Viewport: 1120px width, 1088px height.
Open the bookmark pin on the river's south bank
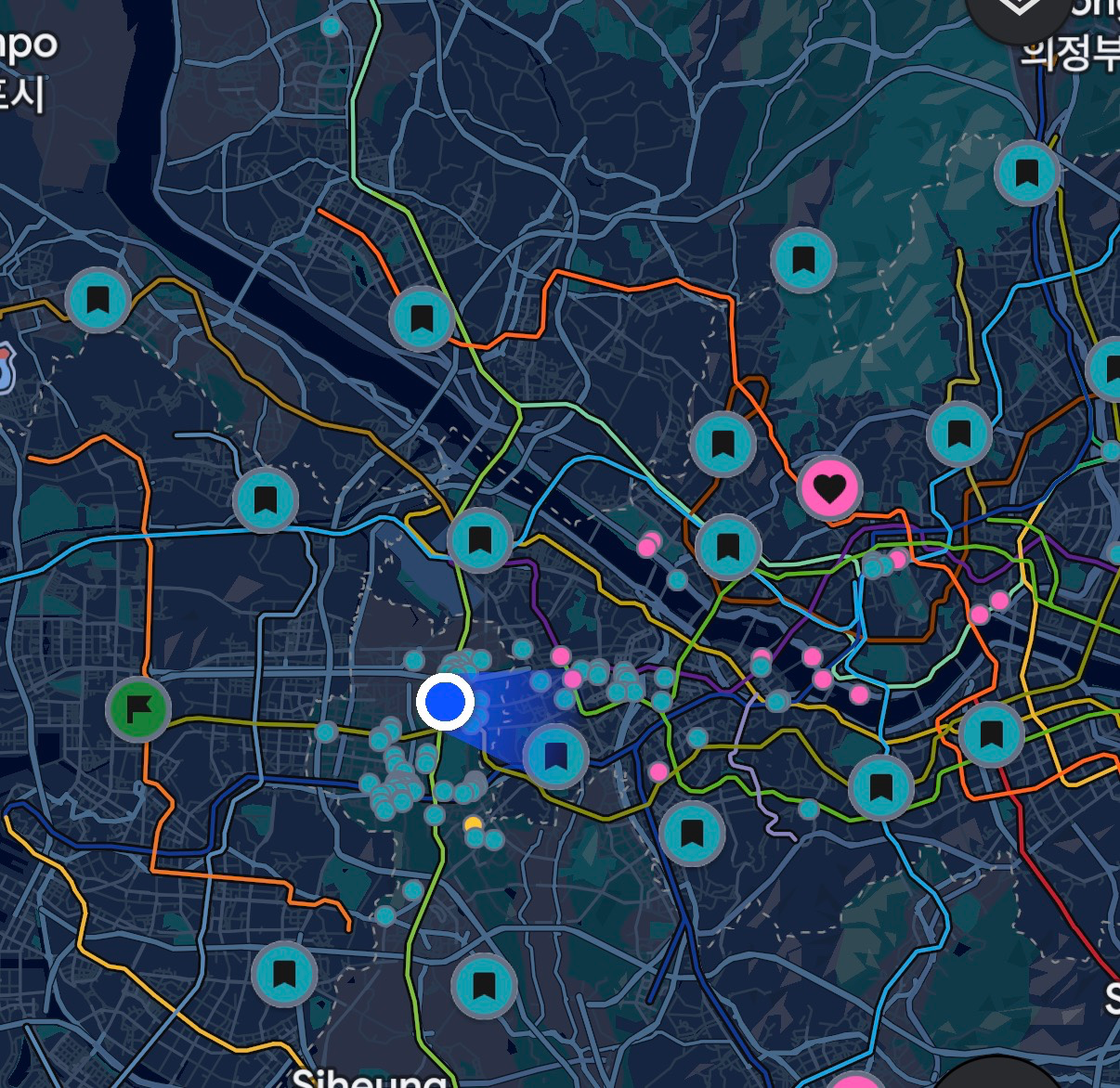click(479, 539)
